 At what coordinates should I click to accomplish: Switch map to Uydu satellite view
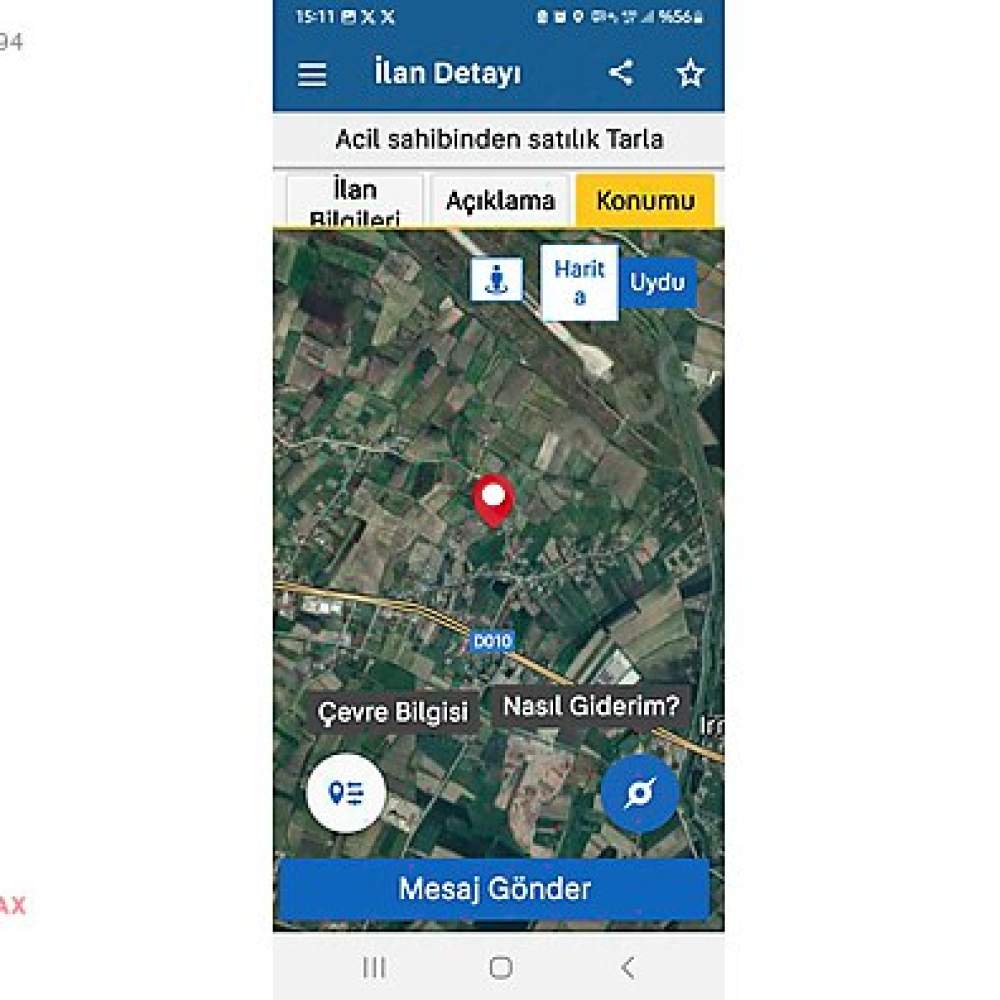click(x=657, y=282)
